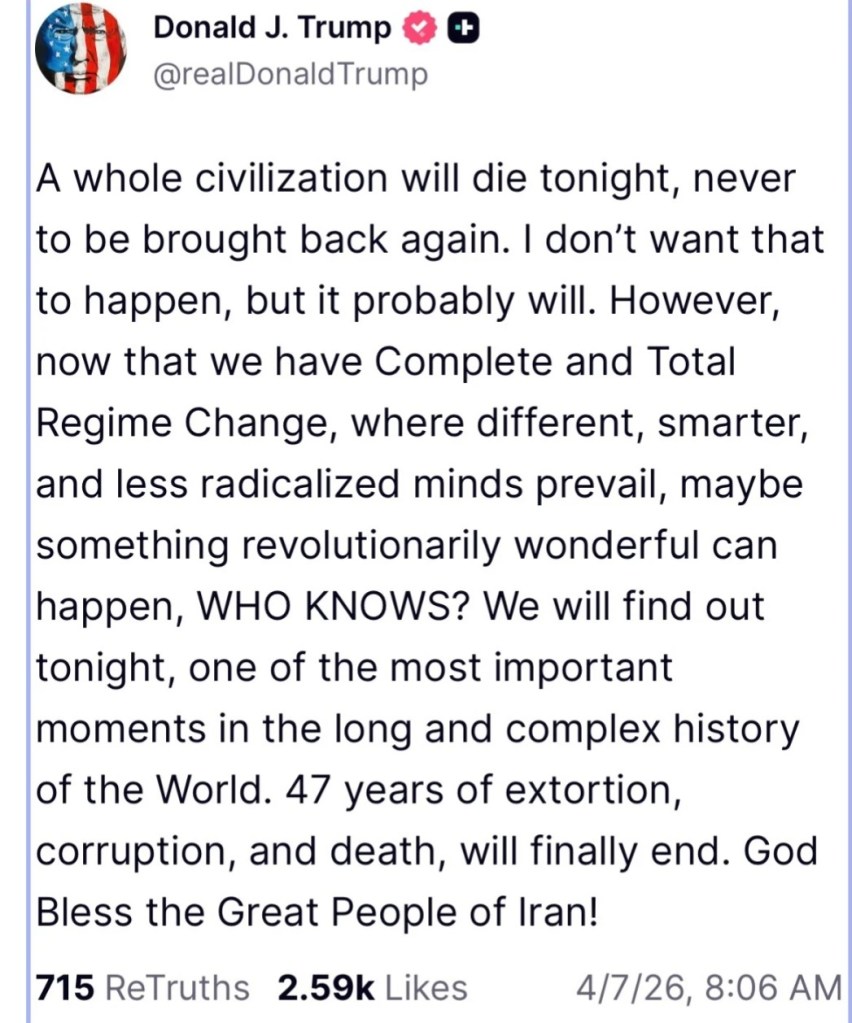Click the 2.59k count in the stats
The height and width of the screenshot is (1023, 852).
coord(326,988)
